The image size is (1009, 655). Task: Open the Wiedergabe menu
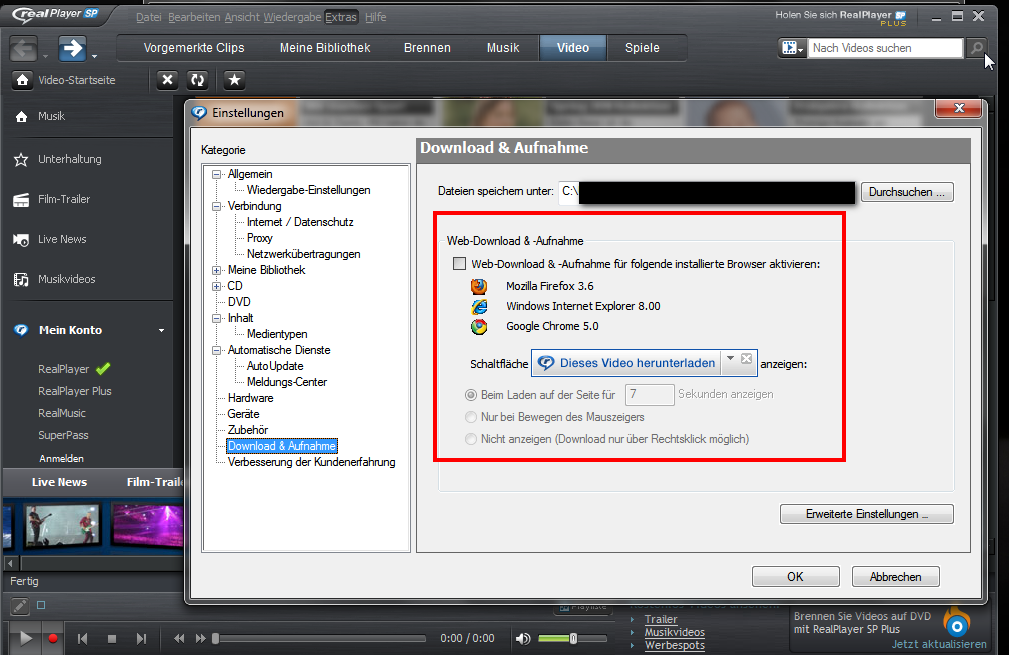(x=292, y=17)
